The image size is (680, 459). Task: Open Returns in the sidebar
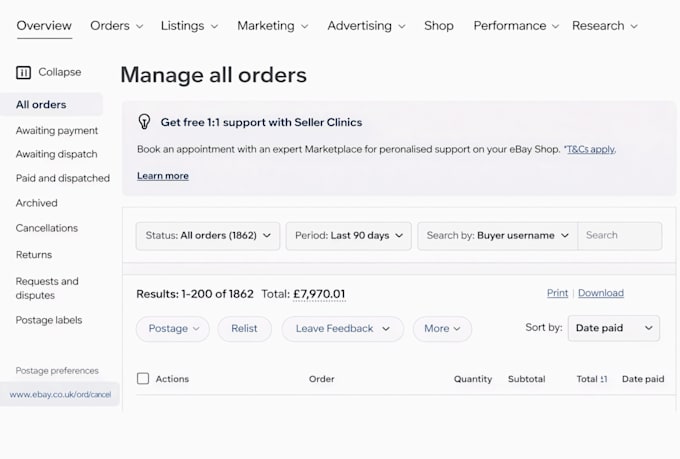[34, 255]
